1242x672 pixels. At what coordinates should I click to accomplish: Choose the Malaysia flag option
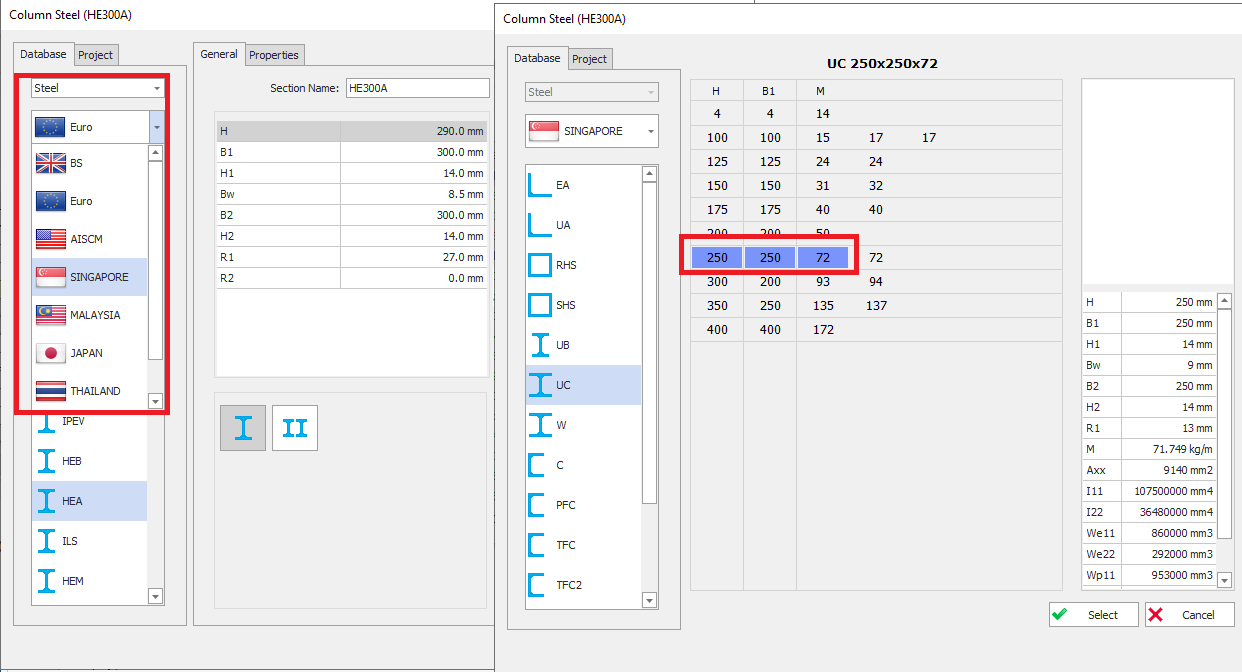pyautogui.click(x=51, y=315)
